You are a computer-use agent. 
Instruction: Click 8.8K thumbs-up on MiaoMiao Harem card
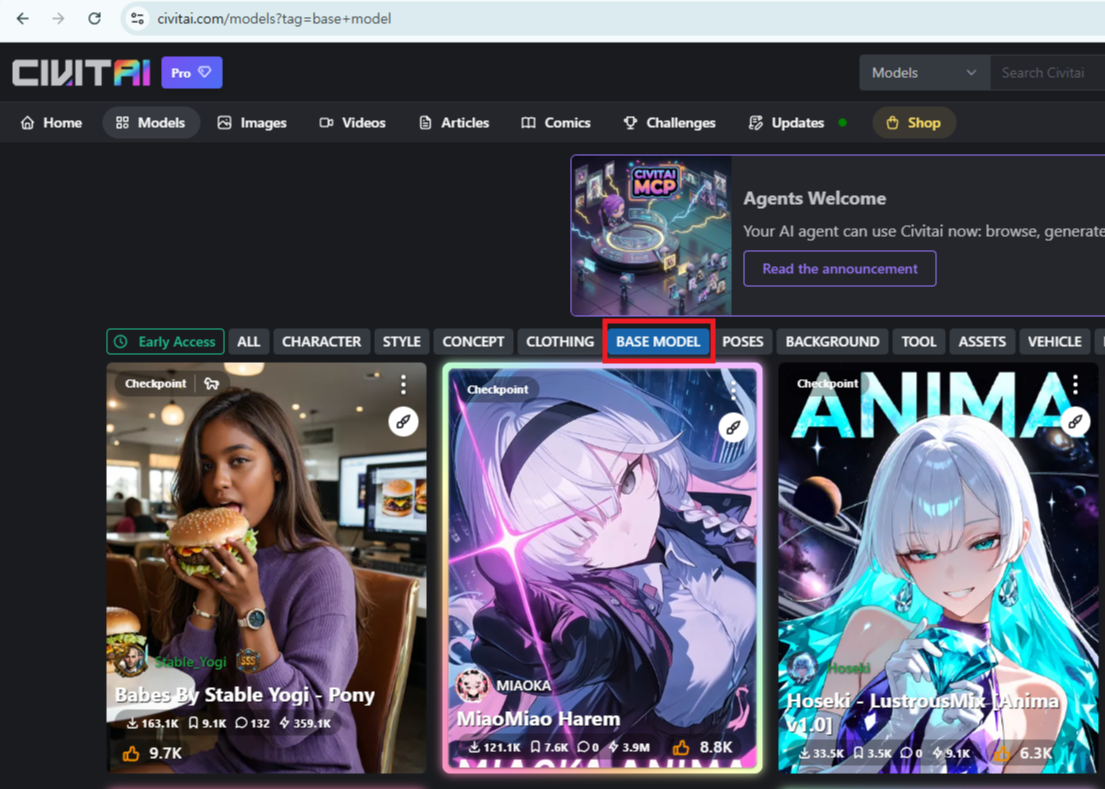[x=703, y=747]
